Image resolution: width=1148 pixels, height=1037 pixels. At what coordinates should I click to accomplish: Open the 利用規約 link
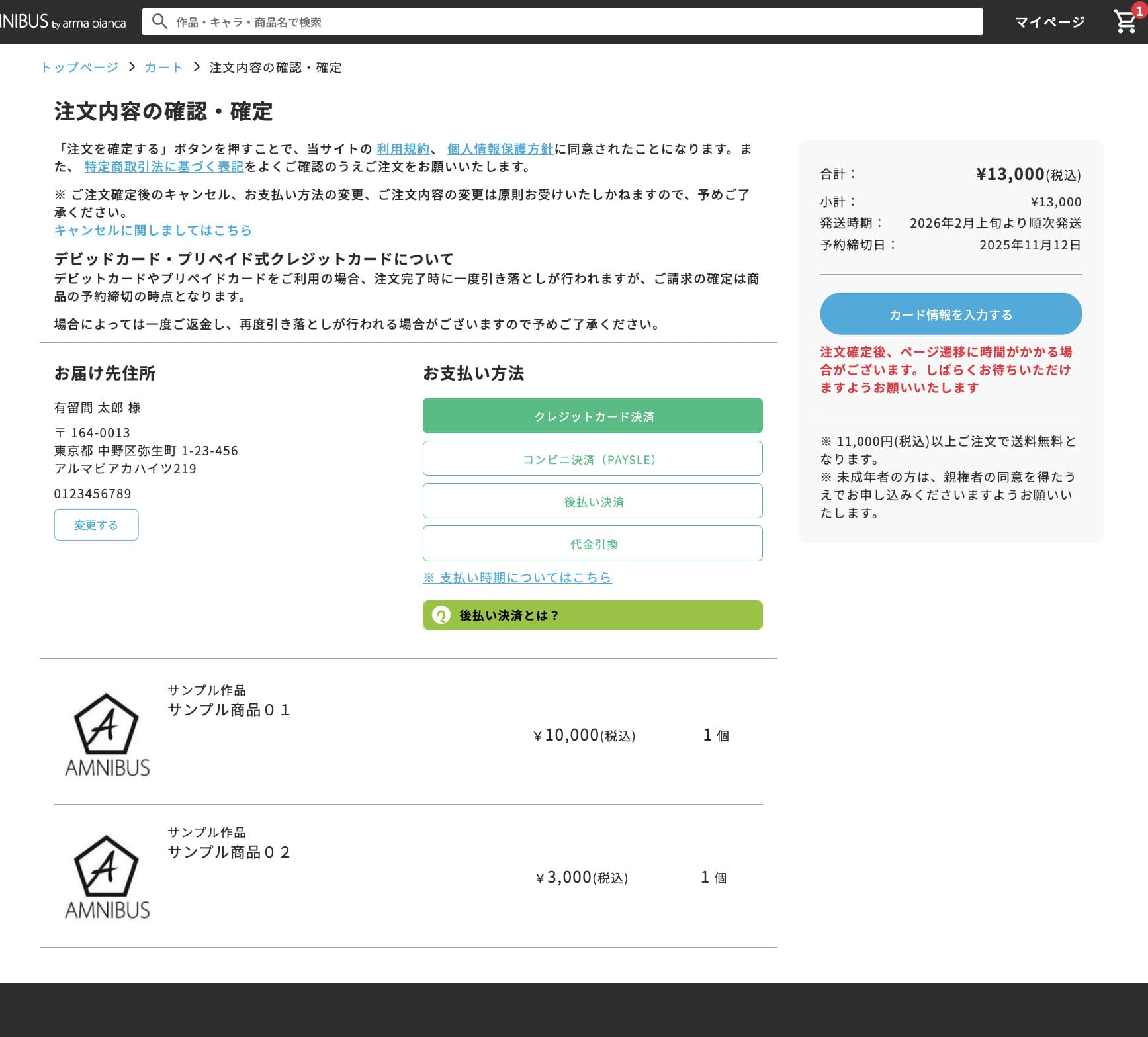point(402,149)
